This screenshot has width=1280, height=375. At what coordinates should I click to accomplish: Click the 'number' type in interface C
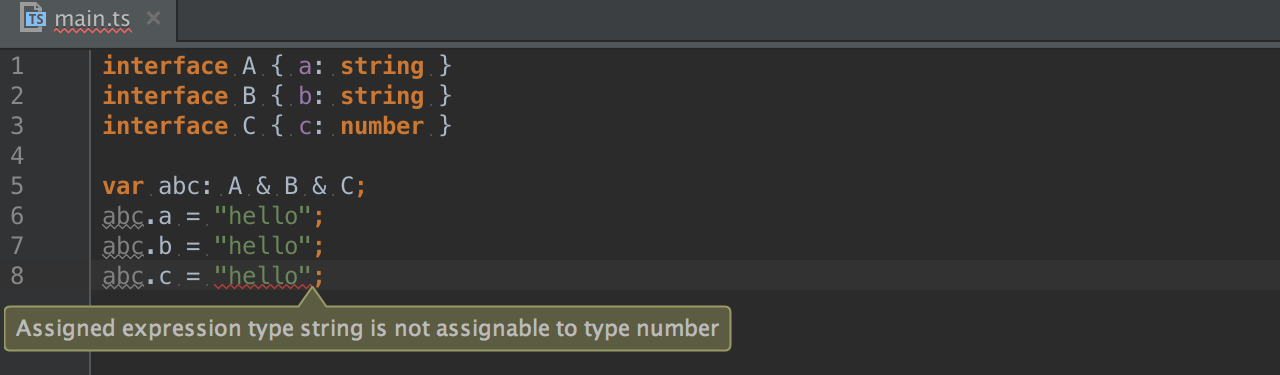[382, 127]
